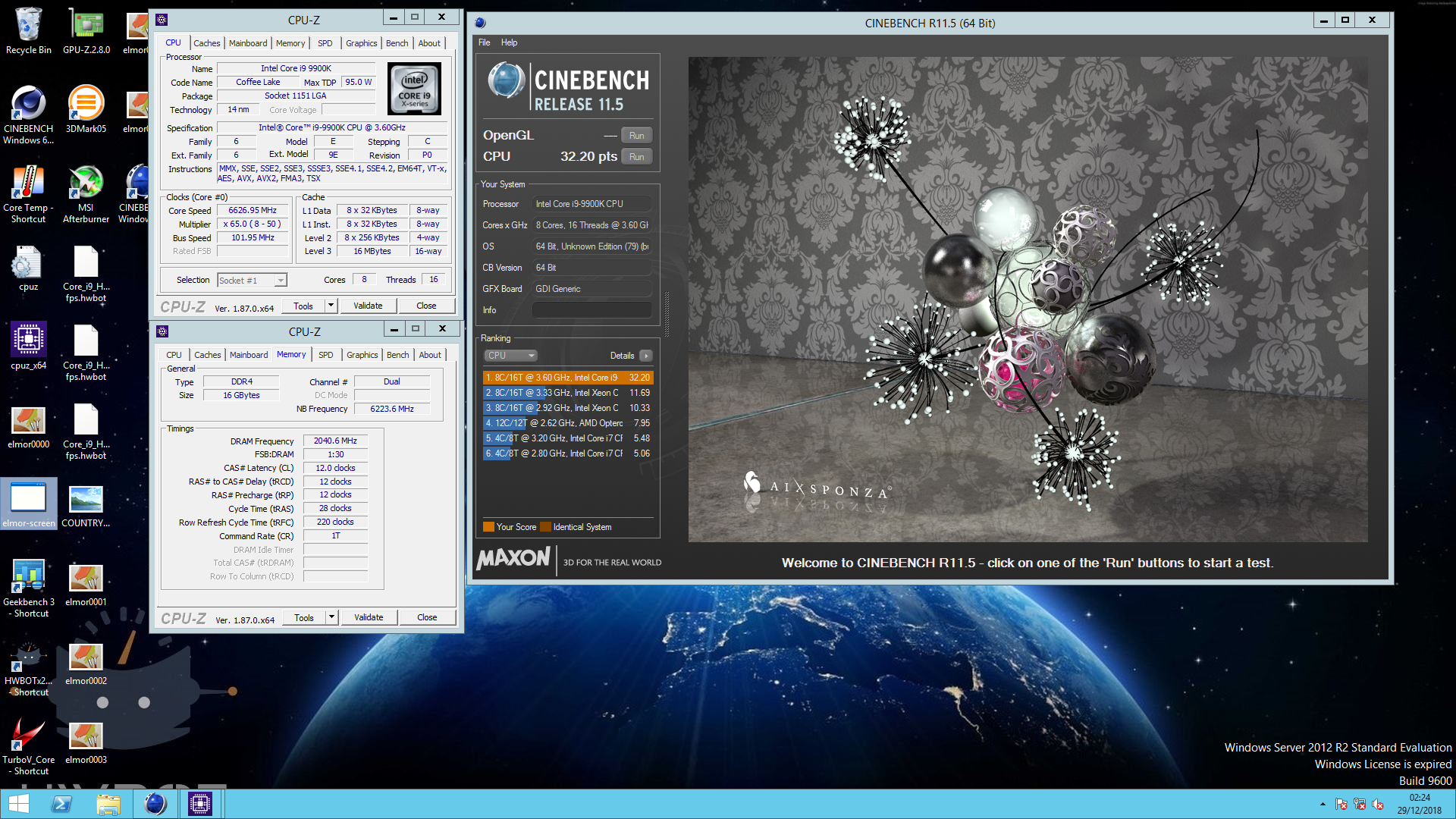Select elmor0000 image file icon
This screenshot has width=1456, height=819.
[x=28, y=426]
